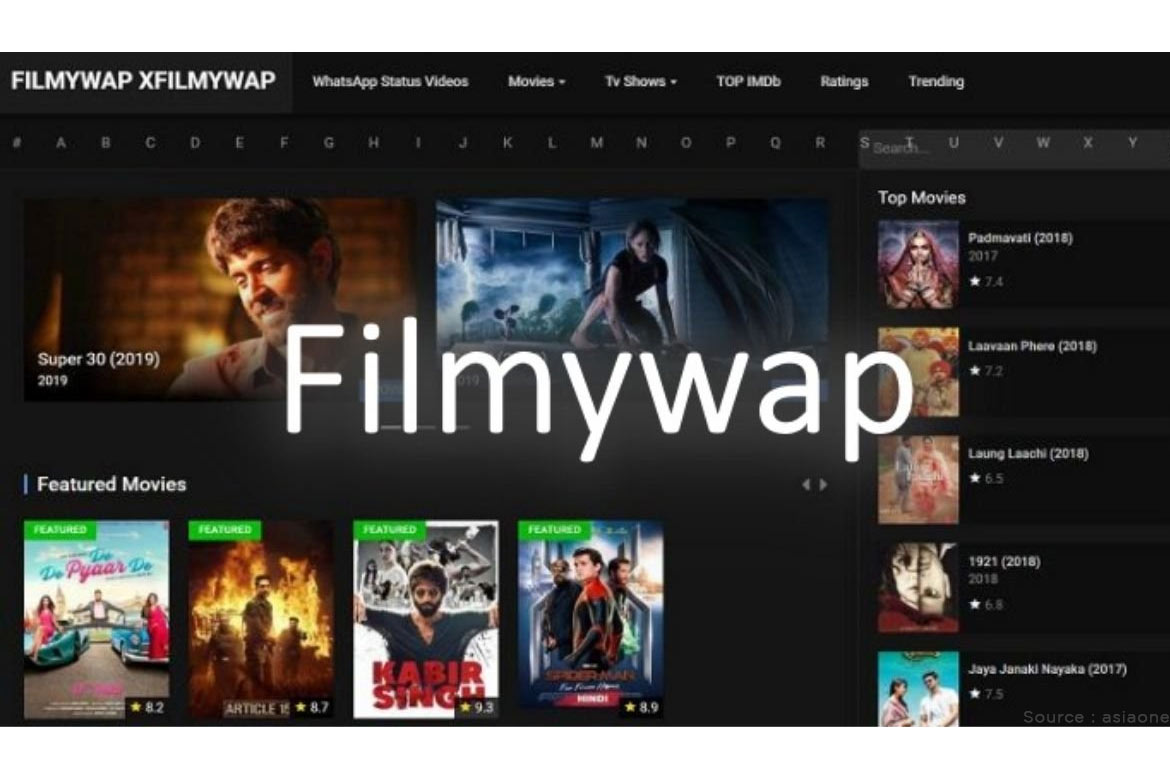Filter titles by letter K

507,143
